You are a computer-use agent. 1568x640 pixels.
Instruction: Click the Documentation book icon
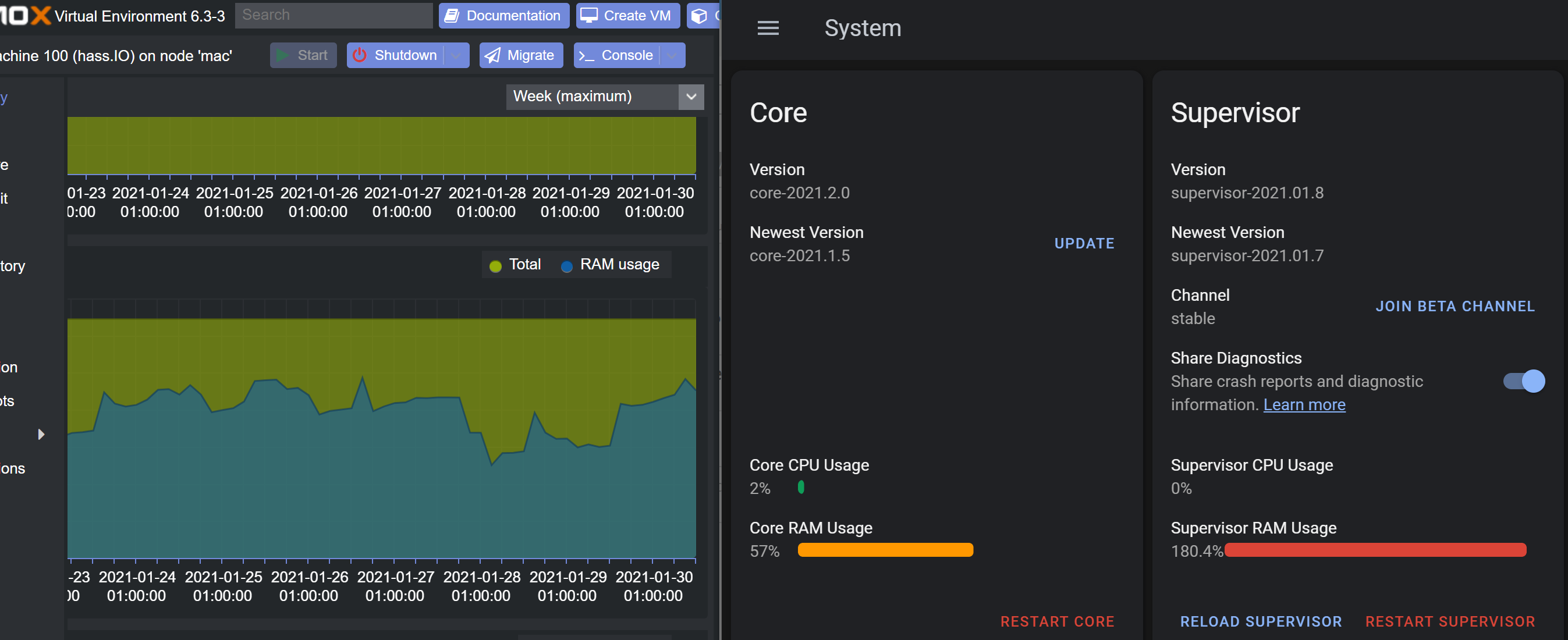pos(451,16)
